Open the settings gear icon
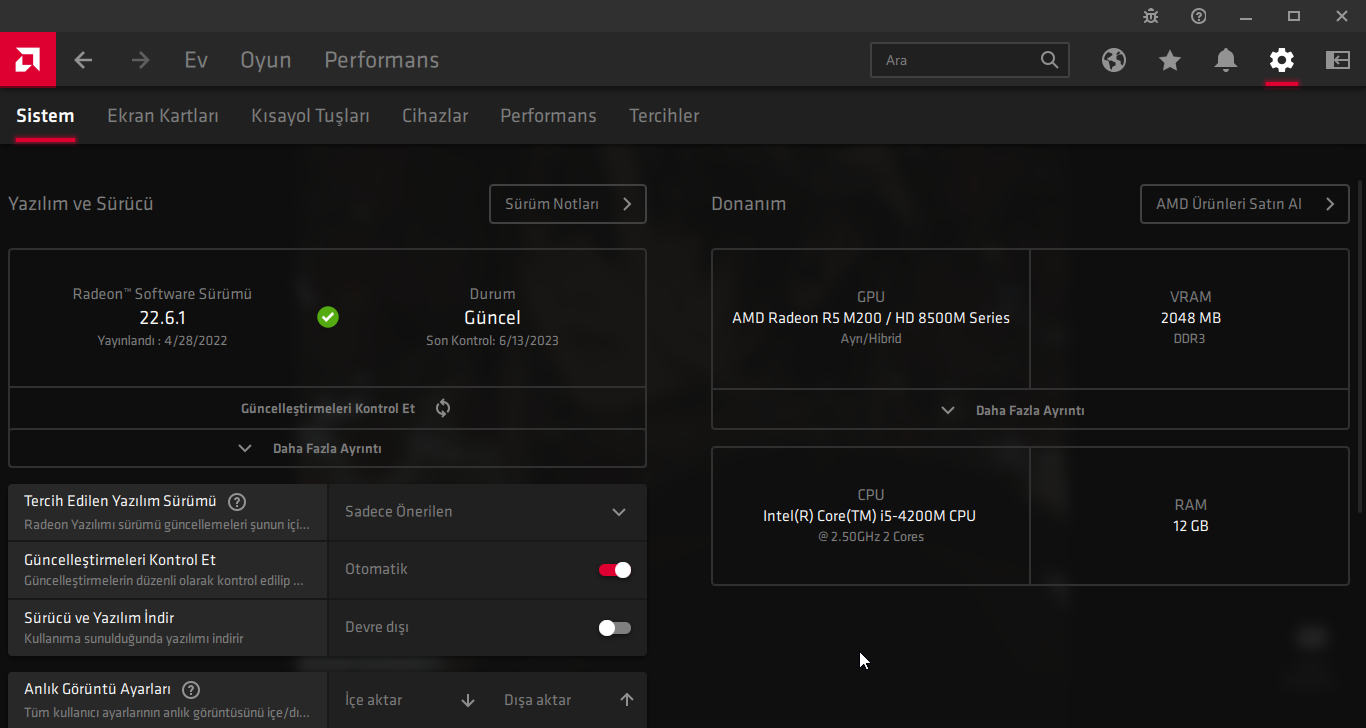 pos(1281,60)
